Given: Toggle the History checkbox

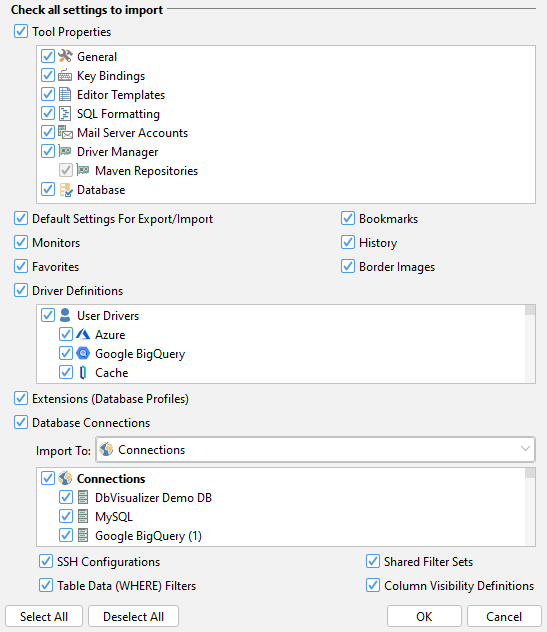Looking at the screenshot, I should click(x=348, y=242).
